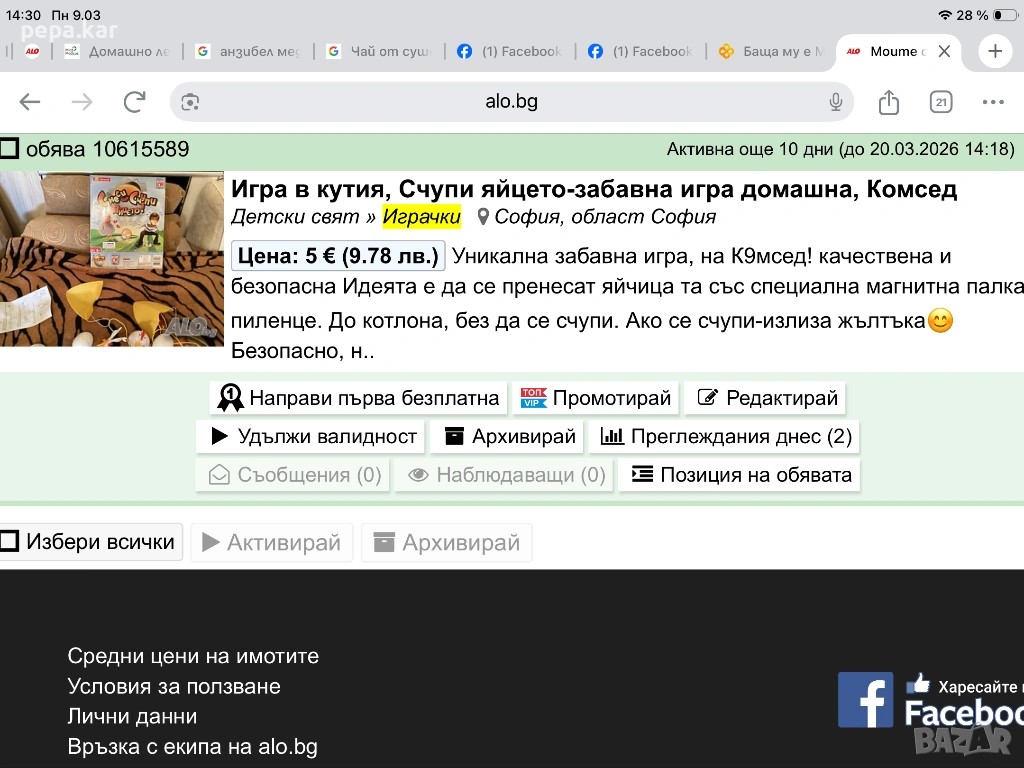The width and height of the screenshot is (1024, 768).
Task: Go back with the browser back arrow
Action: click(30, 102)
